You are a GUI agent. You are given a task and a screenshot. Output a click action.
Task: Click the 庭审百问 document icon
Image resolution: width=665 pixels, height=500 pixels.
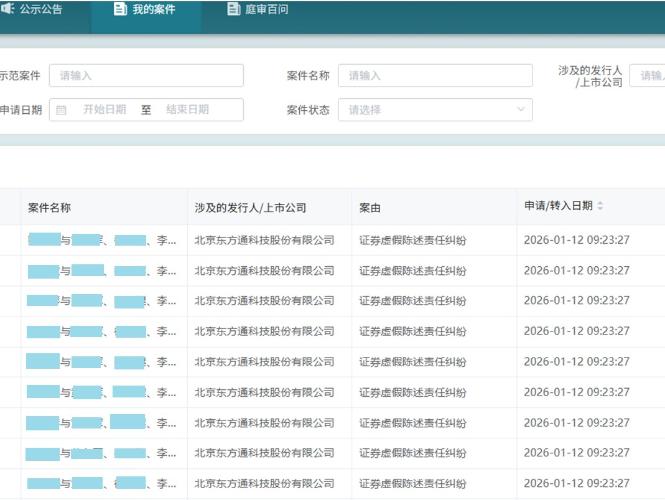[x=234, y=9]
